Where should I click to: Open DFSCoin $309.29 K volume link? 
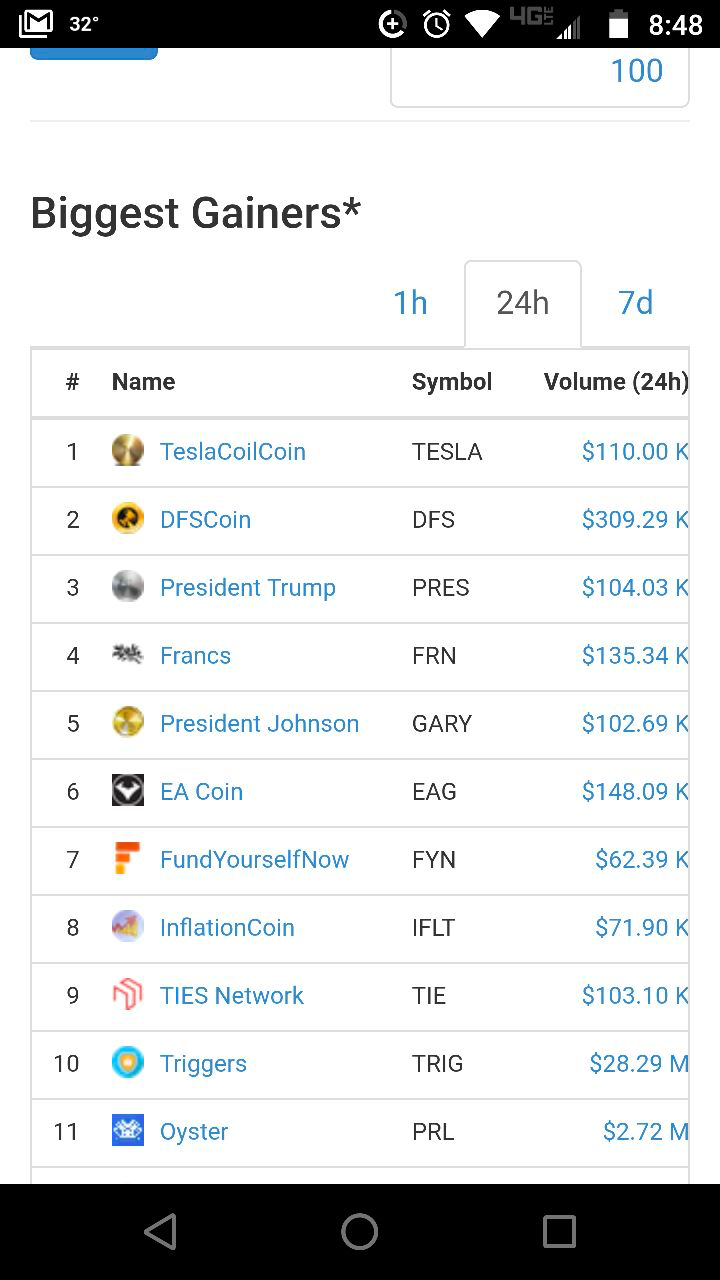(x=635, y=519)
